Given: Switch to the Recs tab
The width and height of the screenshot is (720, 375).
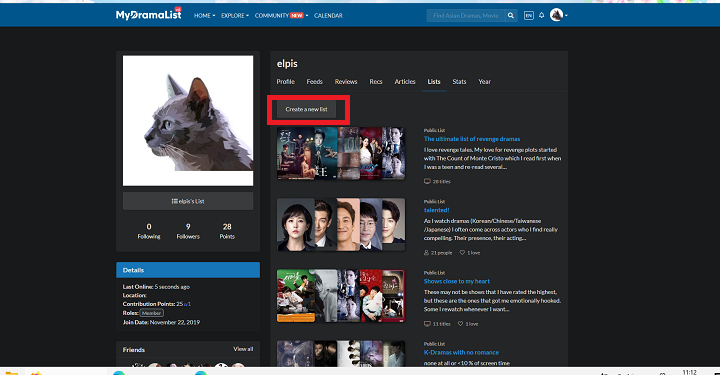Looking at the screenshot, I should click(x=376, y=82).
